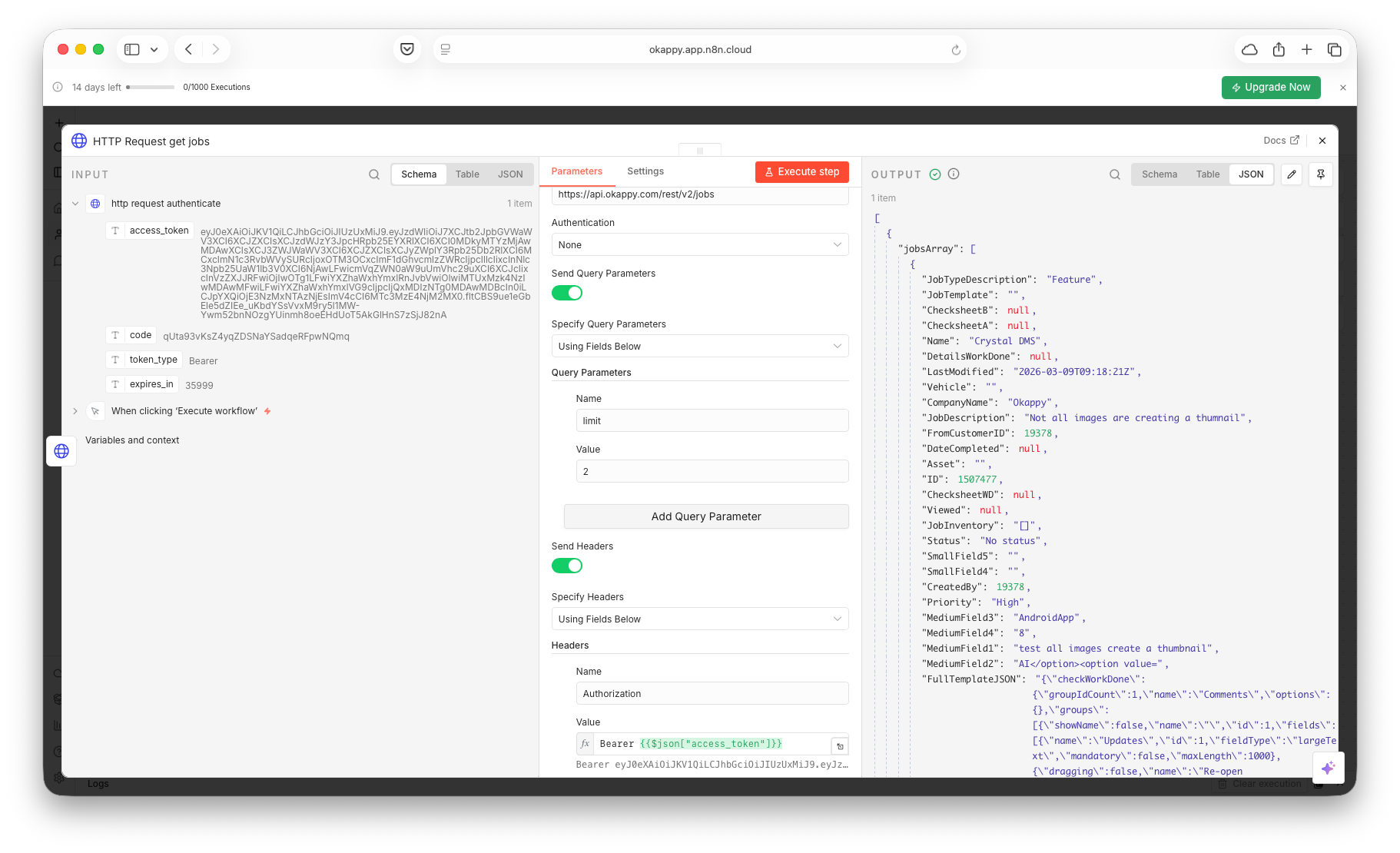Open Specify Query Parameters dropdown
Viewport: 1400px width, 853px height.
pyautogui.click(x=700, y=346)
